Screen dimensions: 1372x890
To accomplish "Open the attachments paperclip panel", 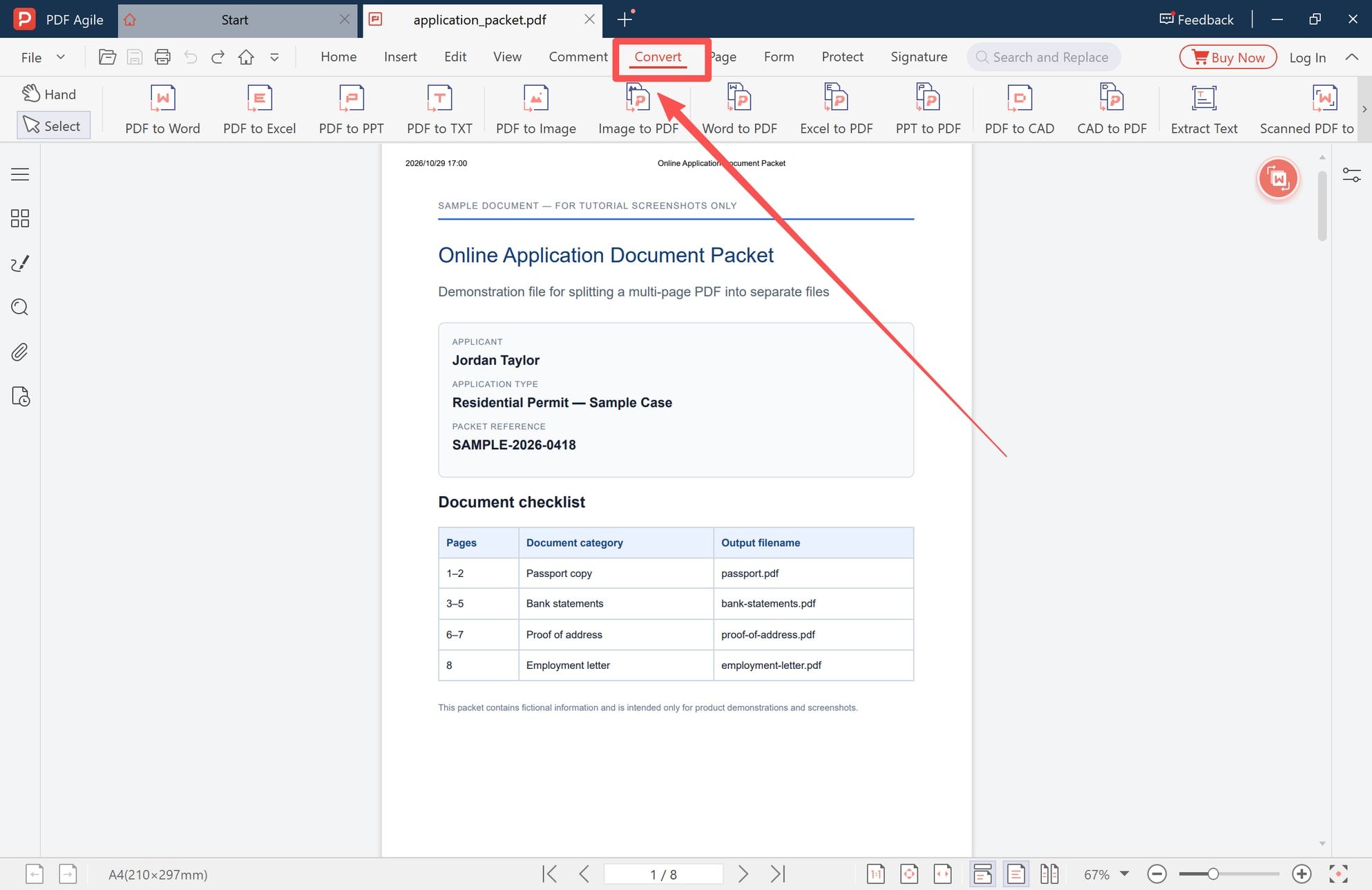I will [20, 352].
